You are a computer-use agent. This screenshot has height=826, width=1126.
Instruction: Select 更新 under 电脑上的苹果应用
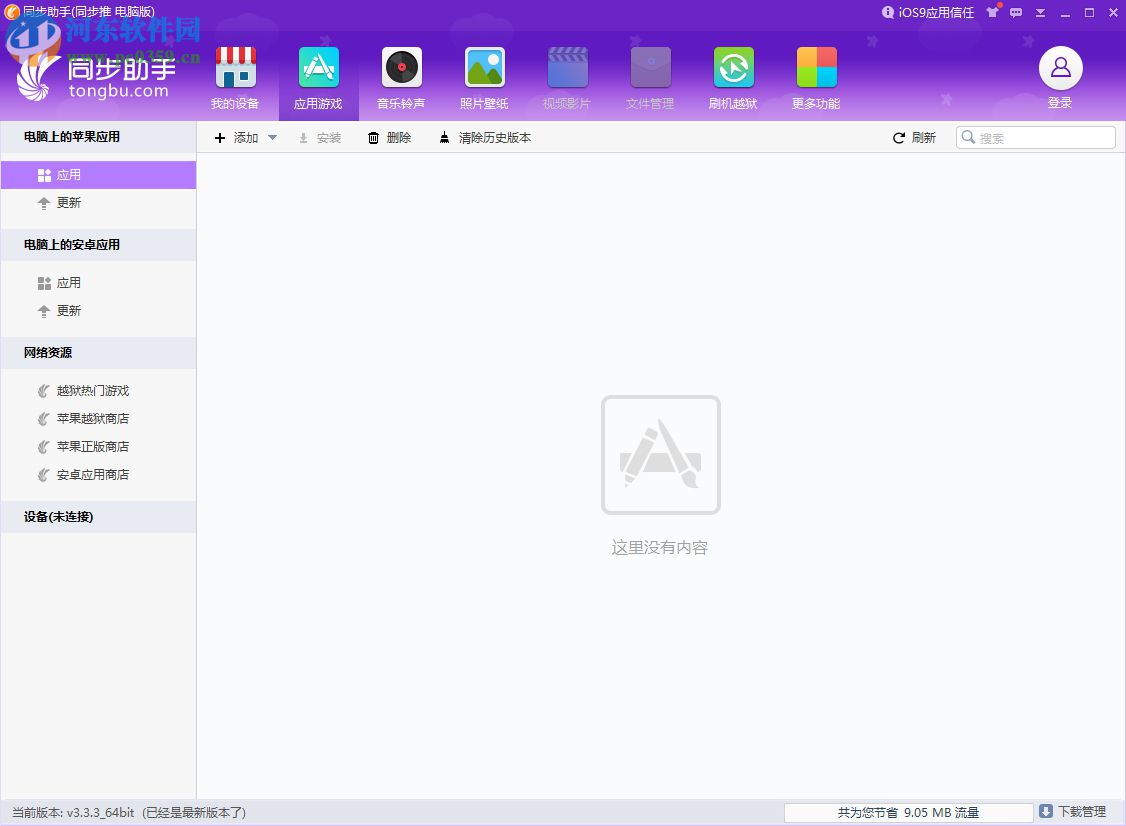[98, 203]
